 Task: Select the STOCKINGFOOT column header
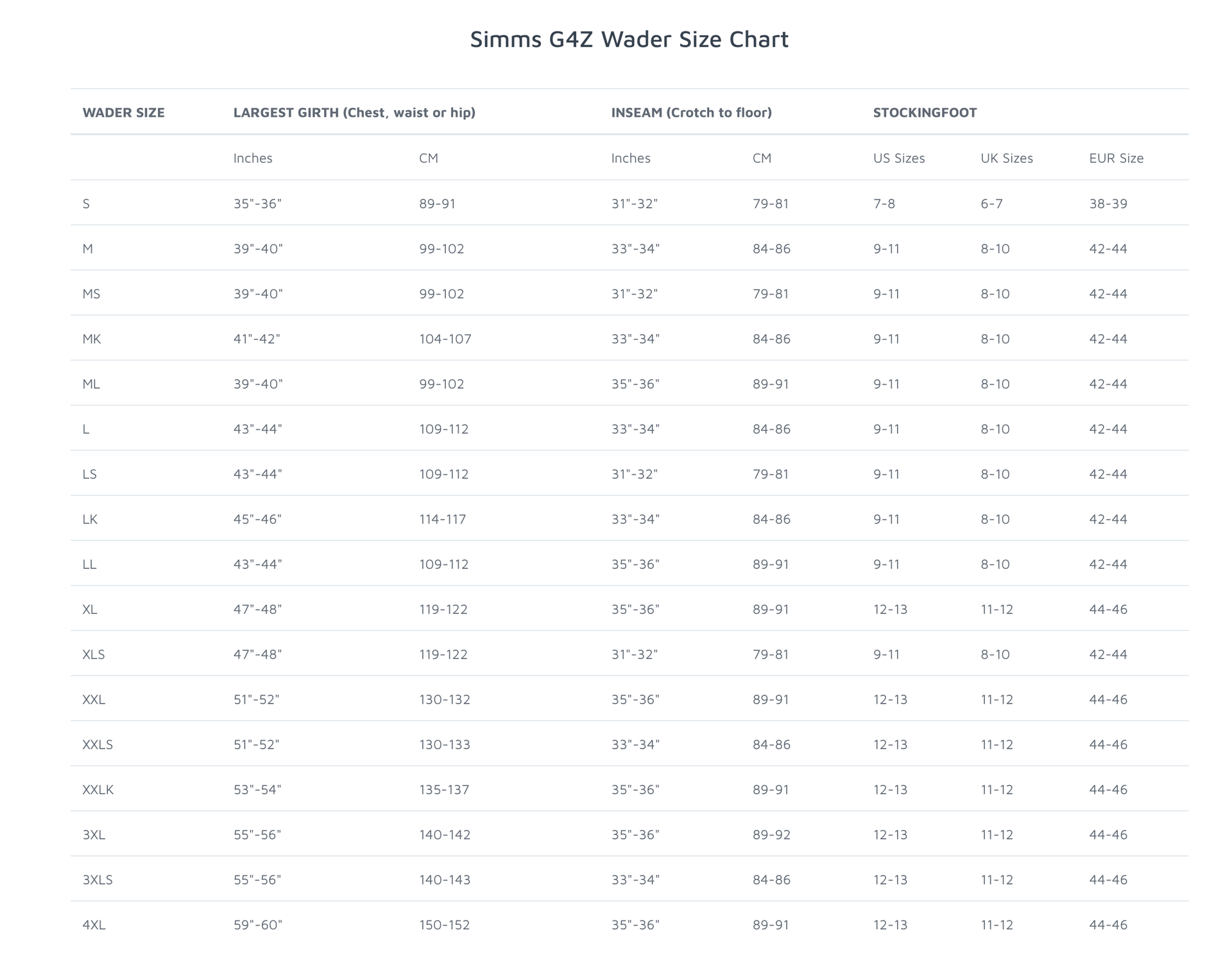pyautogui.click(x=925, y=113)
